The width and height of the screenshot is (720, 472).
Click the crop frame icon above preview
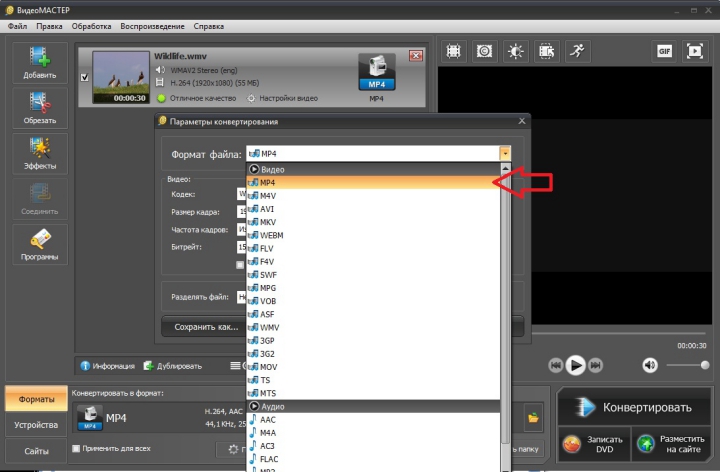(x=454, y=51)
